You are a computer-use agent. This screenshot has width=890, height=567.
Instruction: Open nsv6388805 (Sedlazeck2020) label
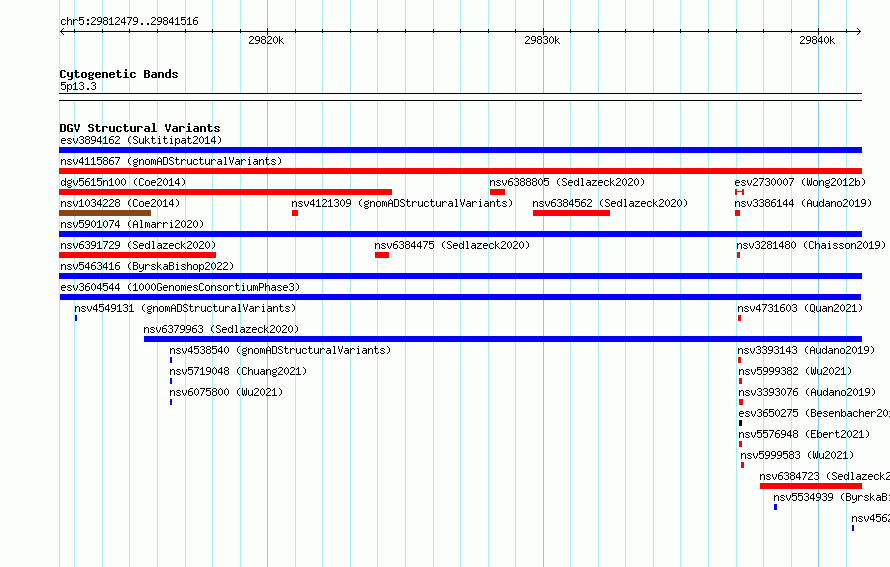(567, 182)
